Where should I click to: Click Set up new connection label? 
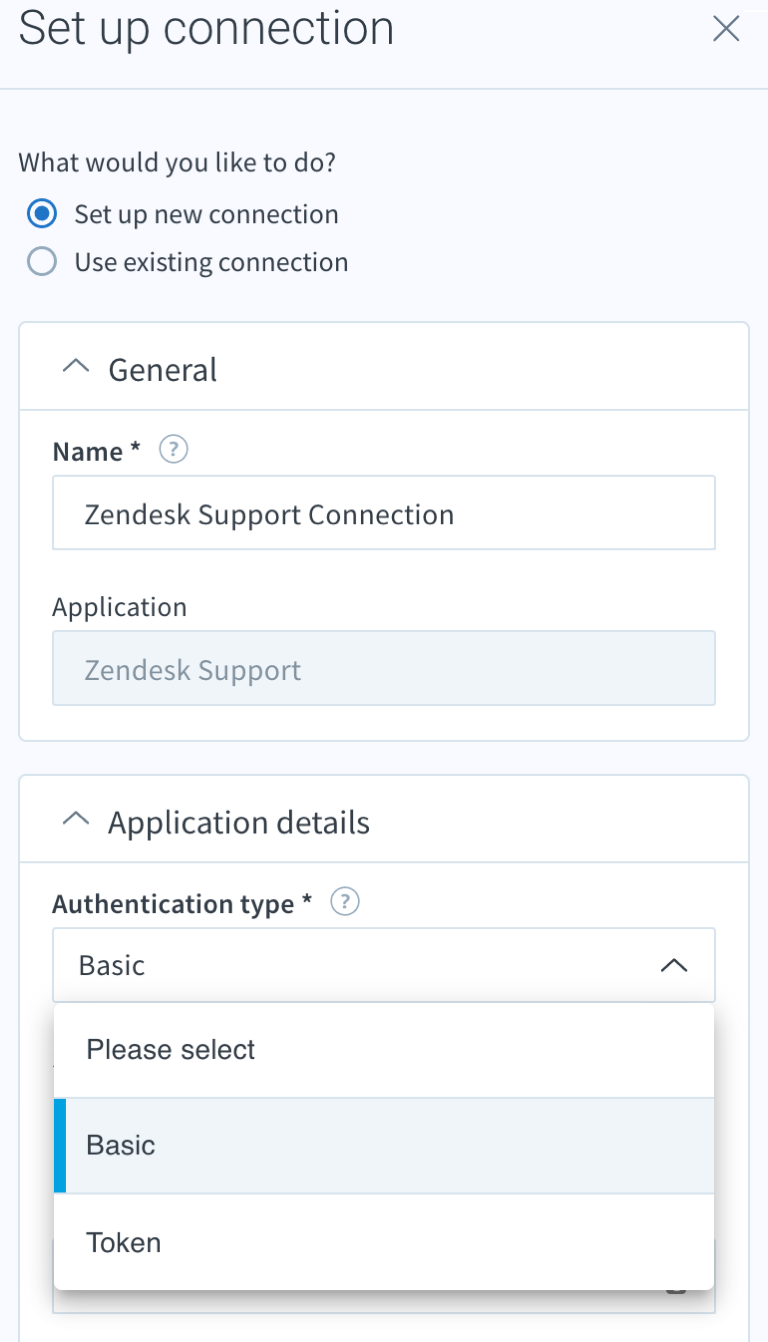[x=206, y=214]
